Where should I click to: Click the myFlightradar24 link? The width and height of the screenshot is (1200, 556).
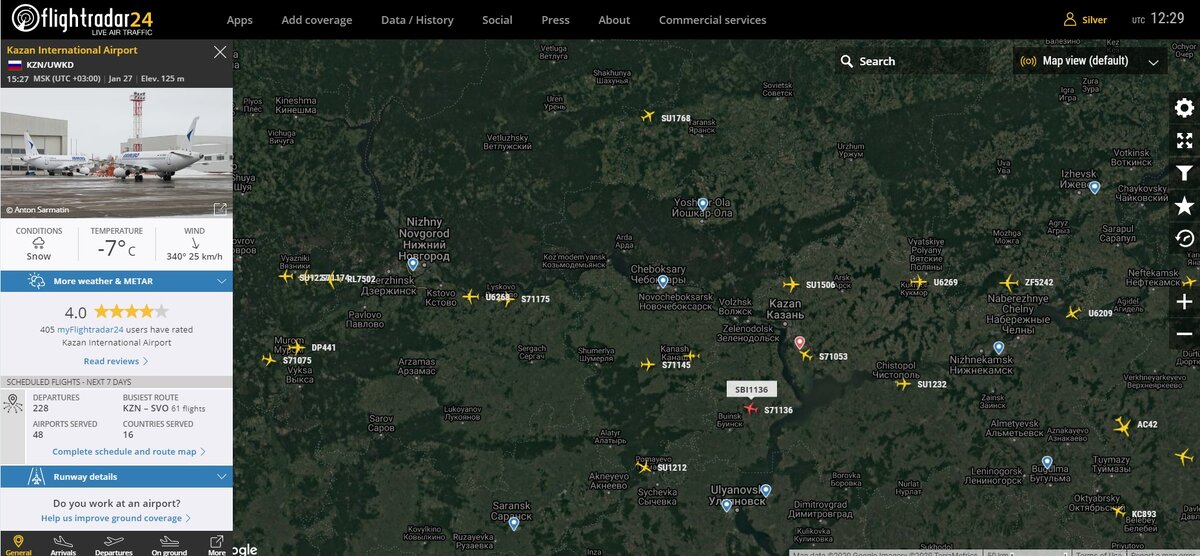pos(90,329)
